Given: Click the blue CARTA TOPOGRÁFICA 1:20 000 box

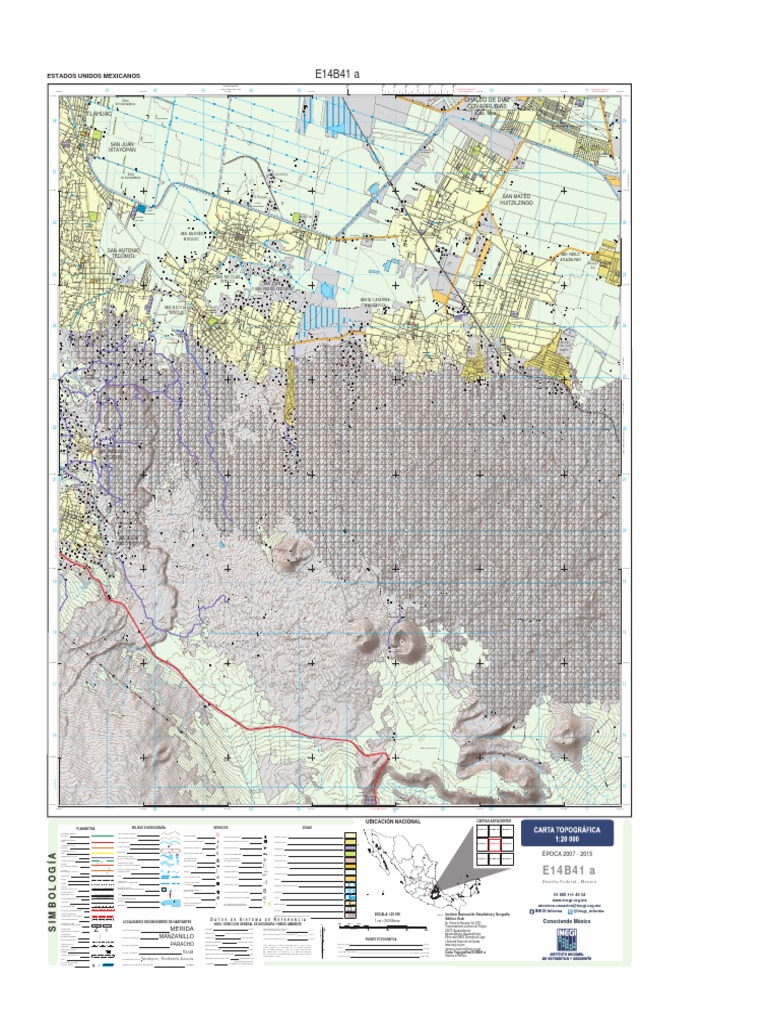Looking at the screenshot, I should [x=568, y=833].
